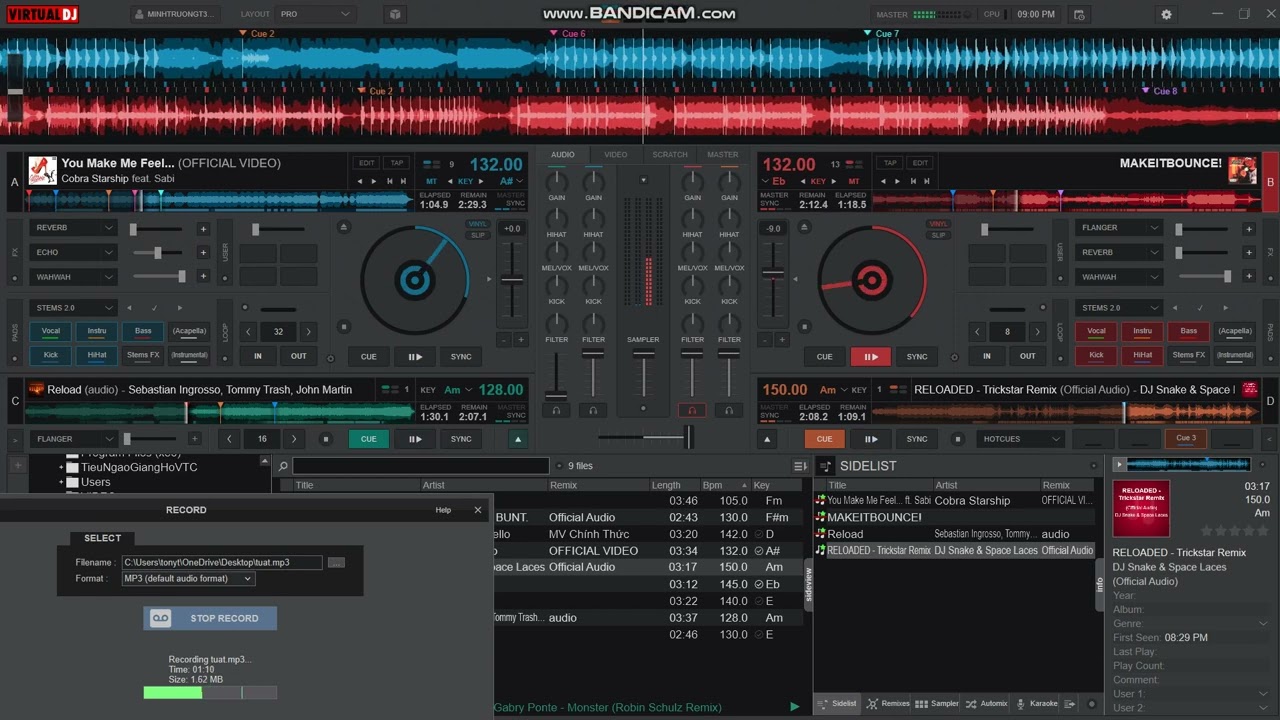Viewport: 1280px width, 720px height.
Task: Click the search input field in browser
Action: (421, 466)
